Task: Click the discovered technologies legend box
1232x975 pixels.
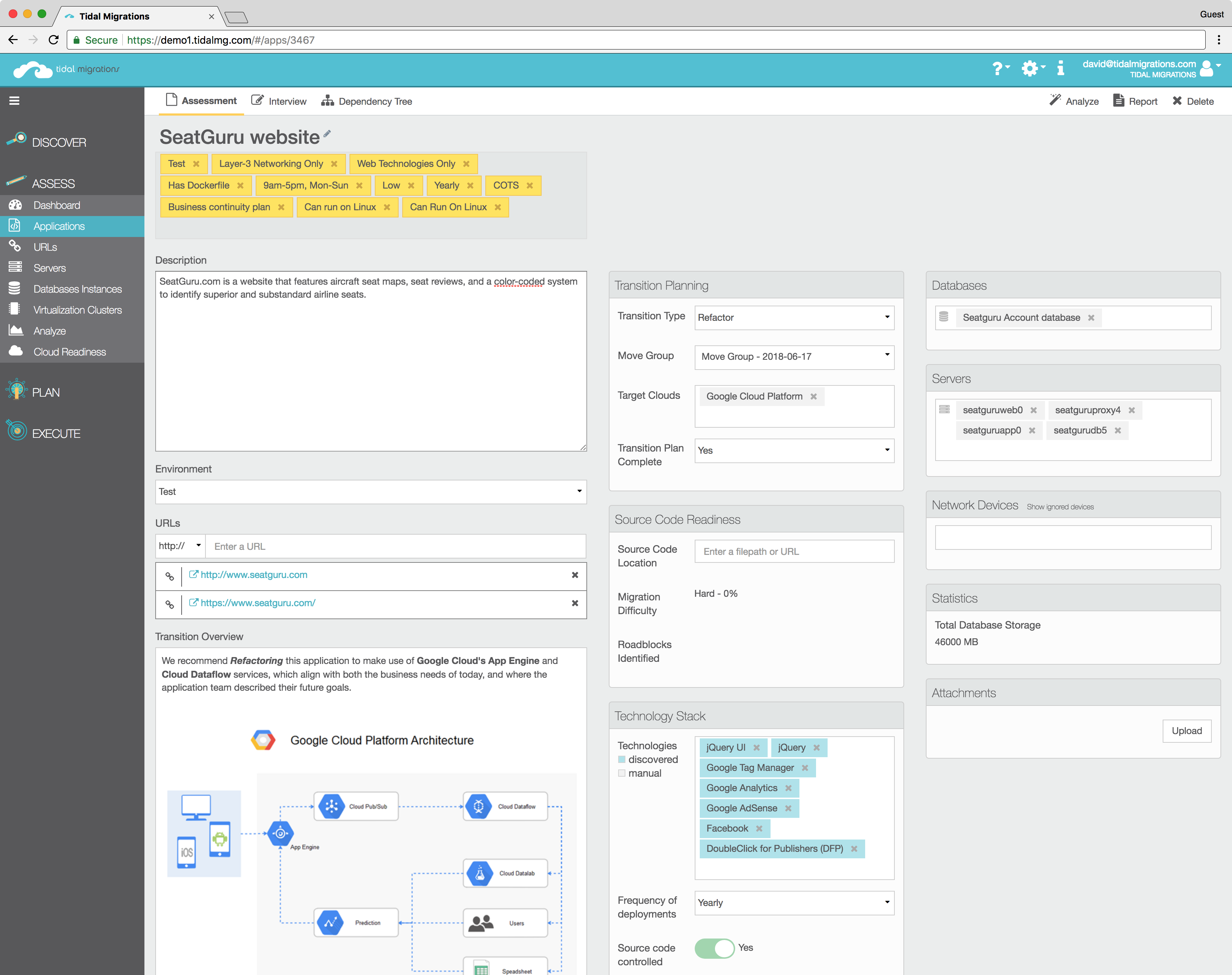Action: pyautogui.click(x=621, y=759)
